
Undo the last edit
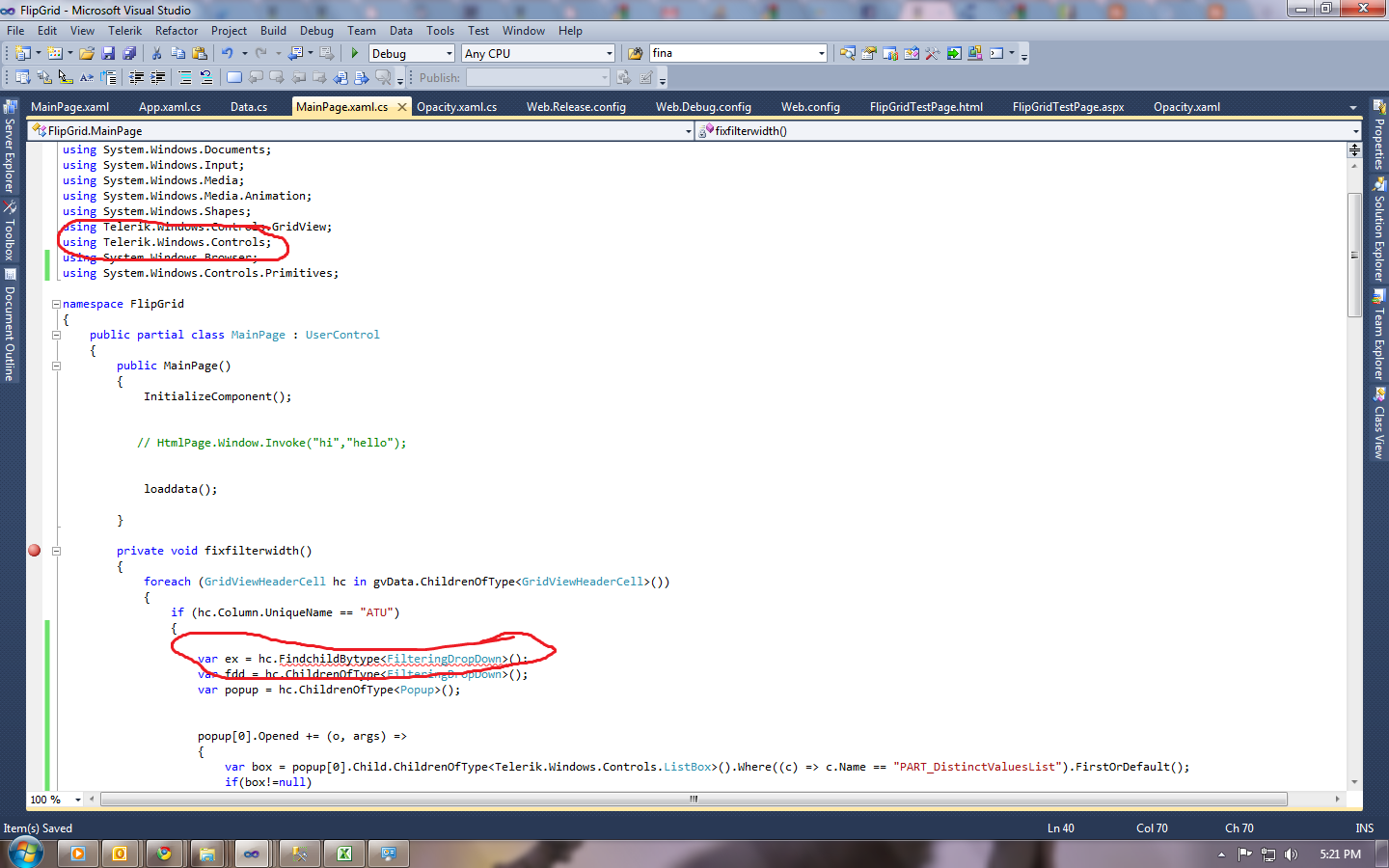227,53
